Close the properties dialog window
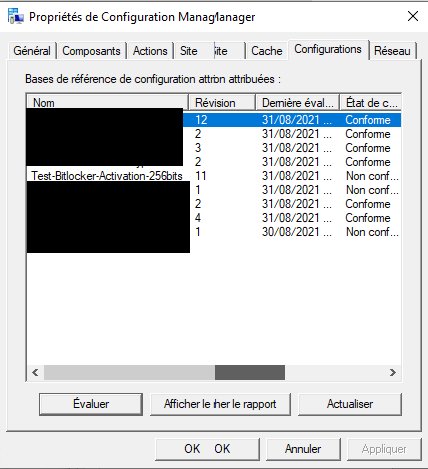The height and width of the screenshot is (469, 428). click(x=413, y=16)
